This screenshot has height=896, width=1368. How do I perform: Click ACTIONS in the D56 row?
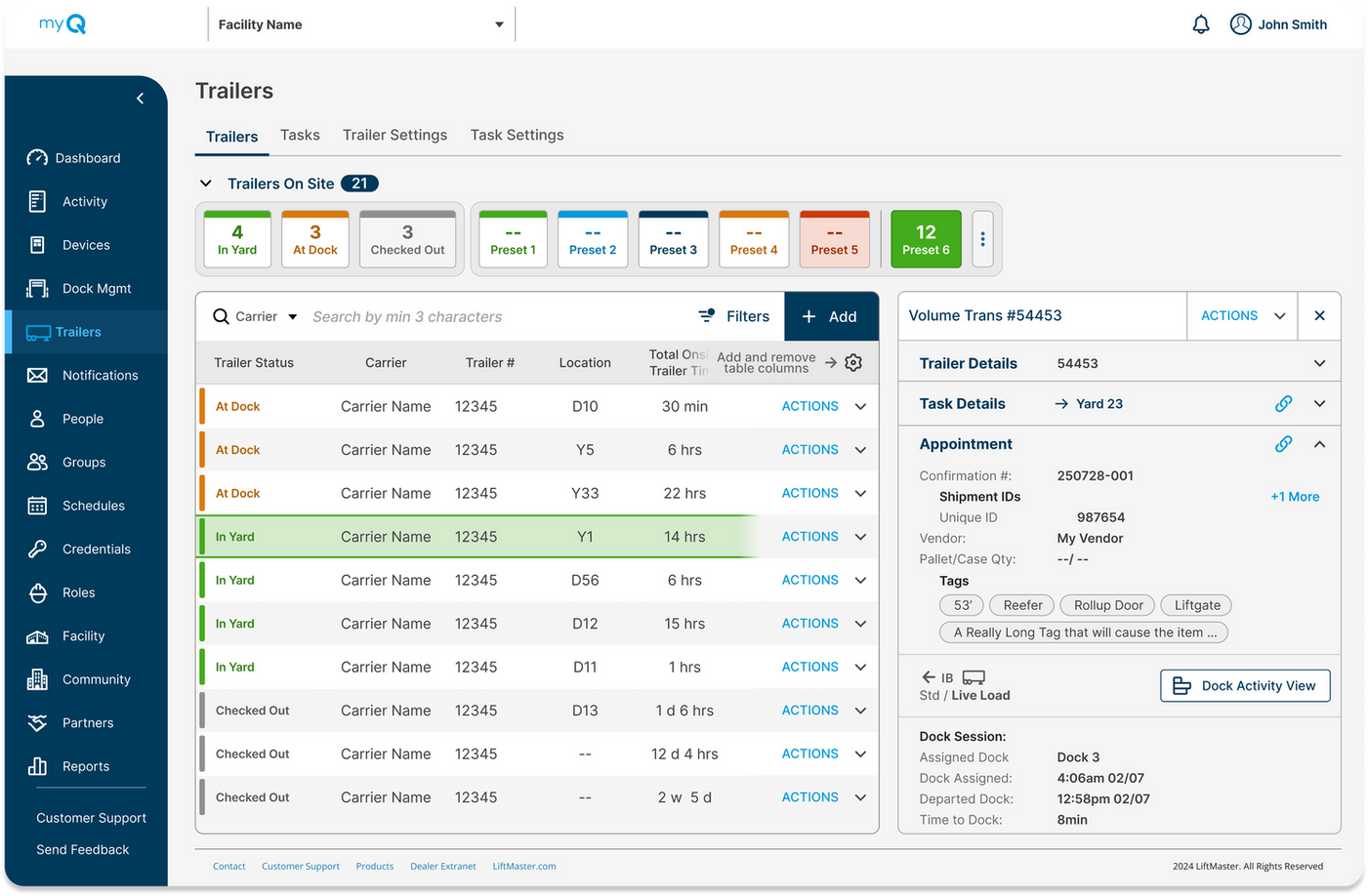tap(809, 580)
